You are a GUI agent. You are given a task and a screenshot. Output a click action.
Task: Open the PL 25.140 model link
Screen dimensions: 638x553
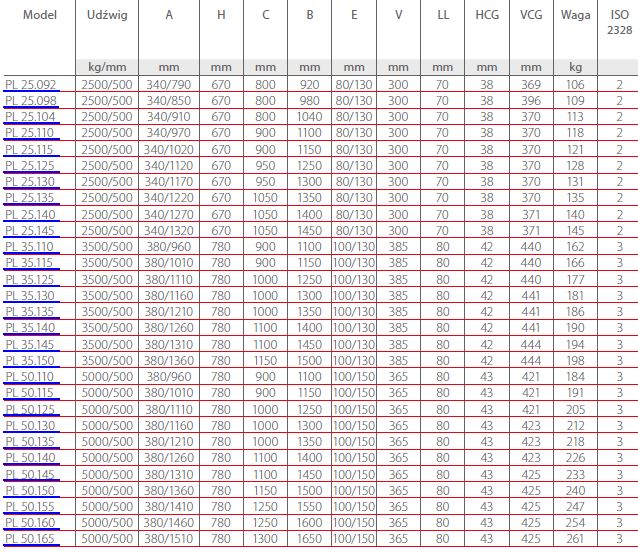[30, 214]
